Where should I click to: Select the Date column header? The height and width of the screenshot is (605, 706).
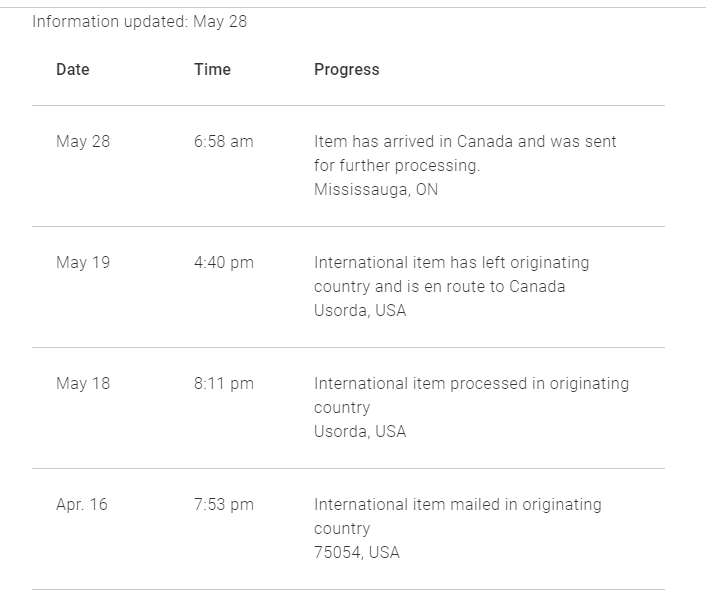[x=73, y=69]
